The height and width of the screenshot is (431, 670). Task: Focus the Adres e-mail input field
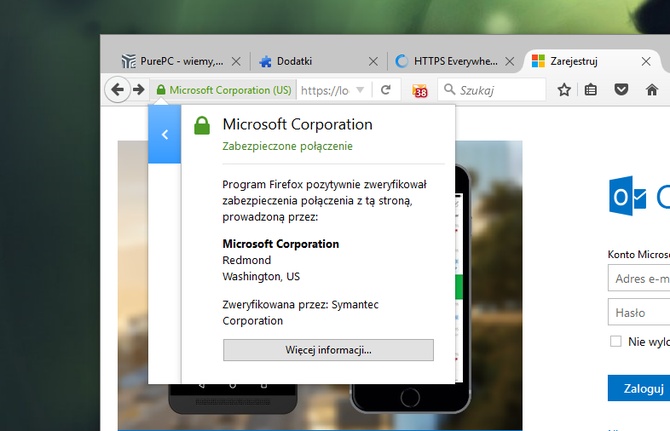click(x=639, y=278)
